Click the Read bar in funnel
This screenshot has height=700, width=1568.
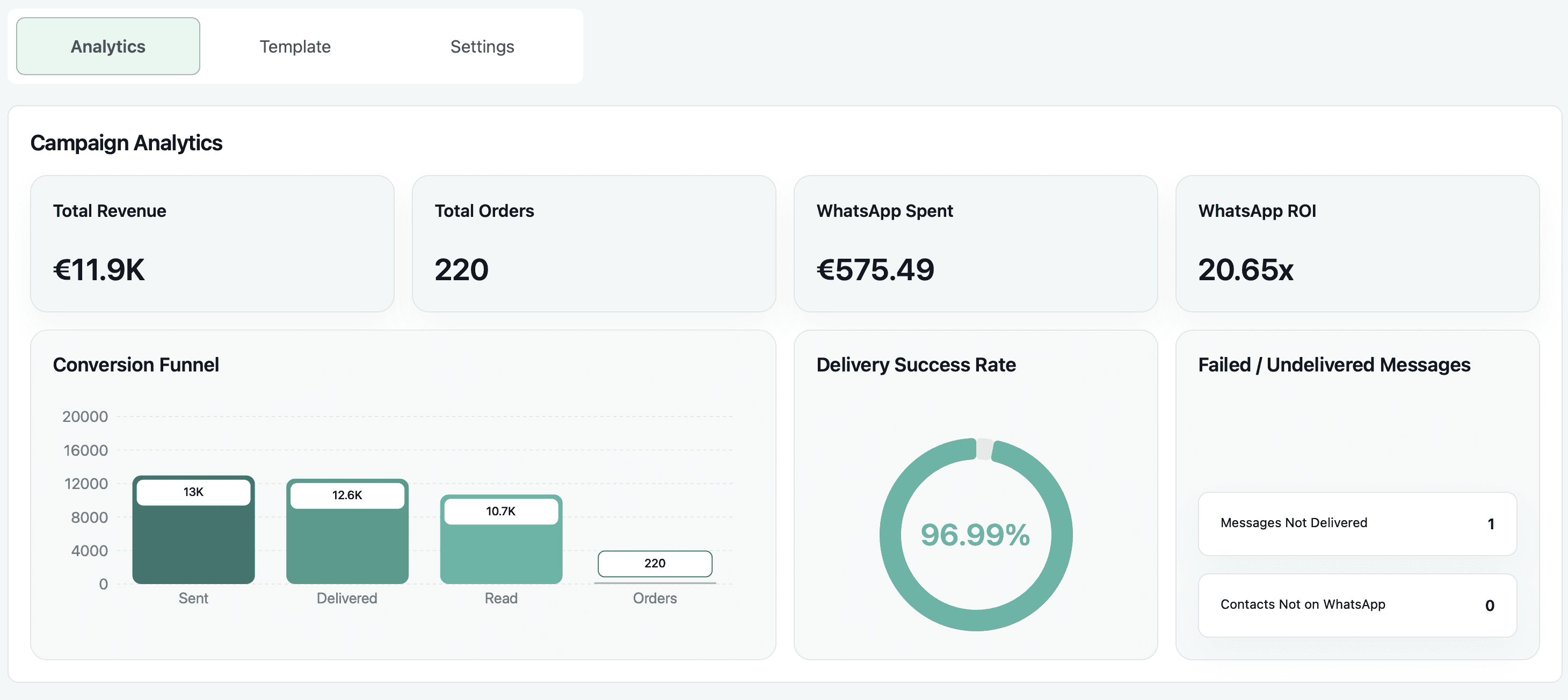501,554
